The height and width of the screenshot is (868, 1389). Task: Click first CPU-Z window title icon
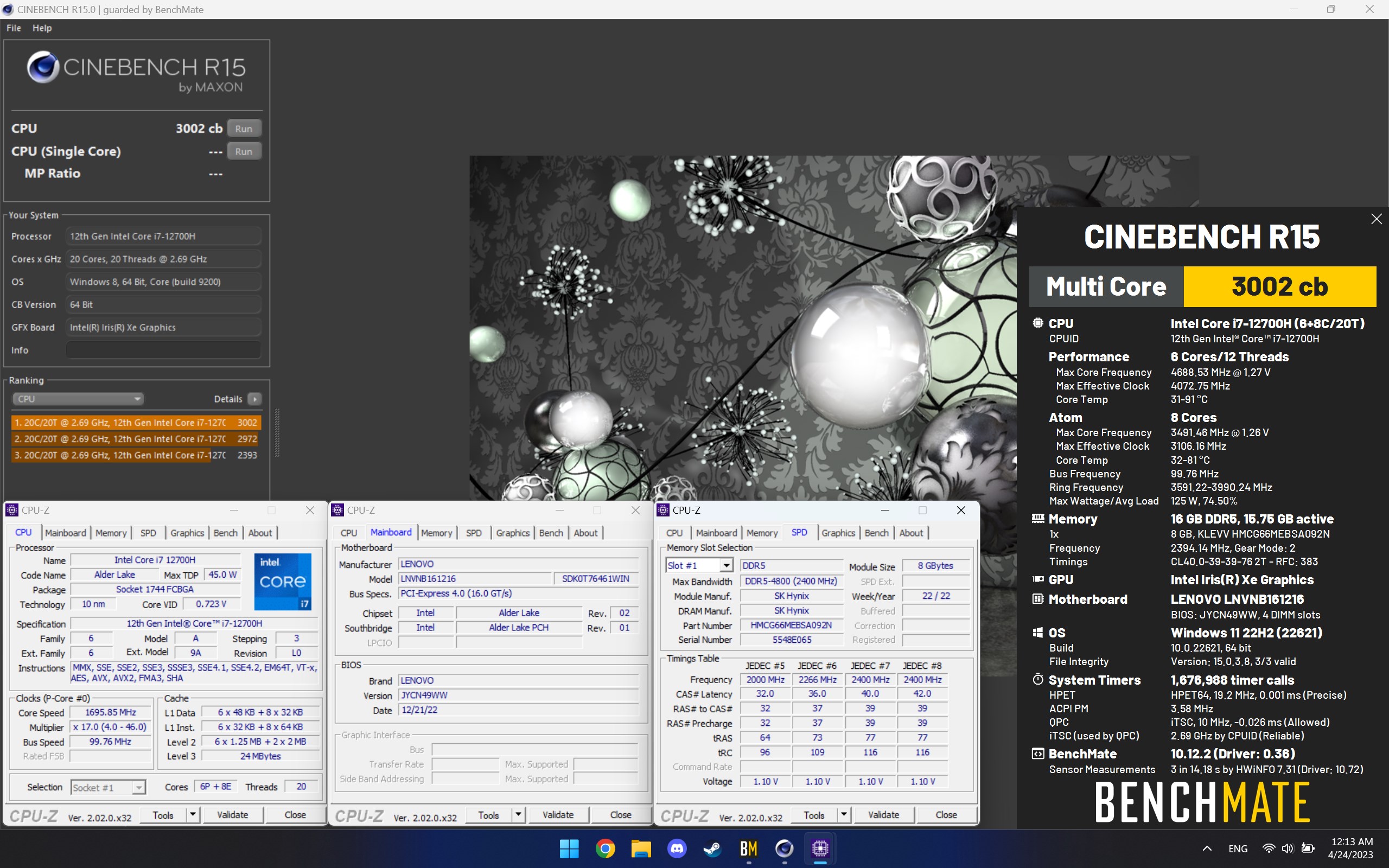coord(12,510)
